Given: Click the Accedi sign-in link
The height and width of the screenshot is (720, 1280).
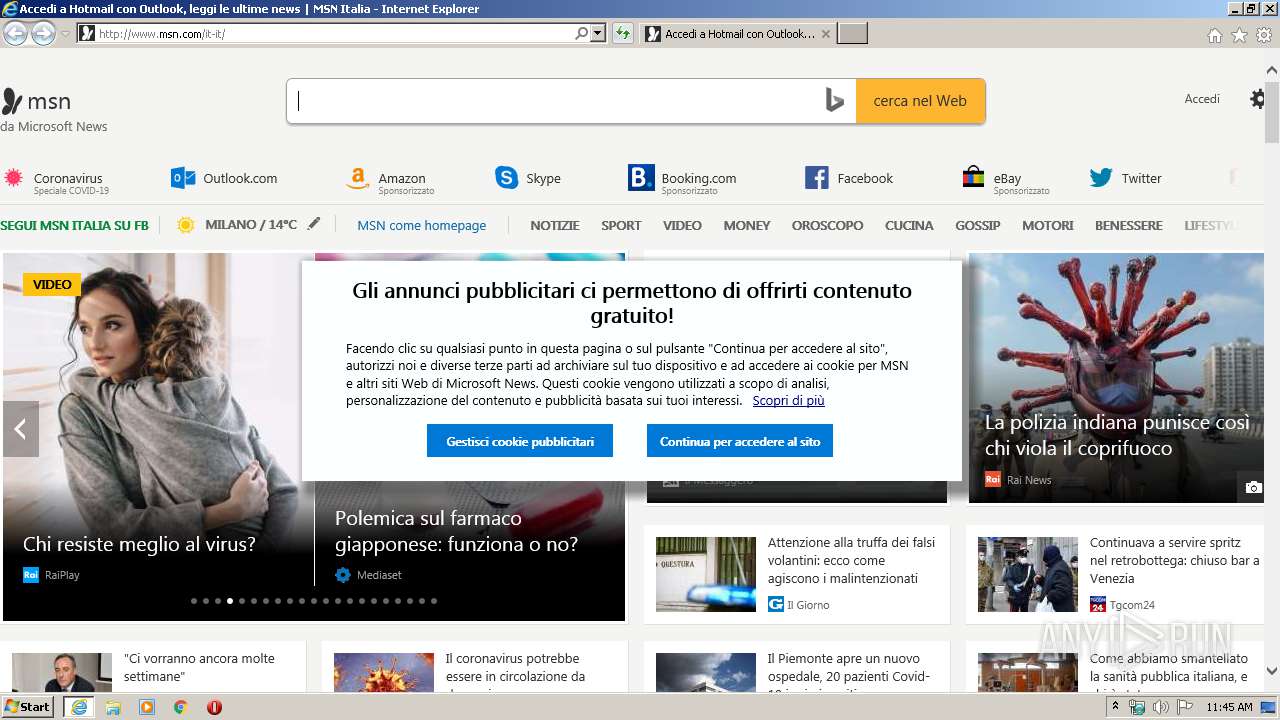Looking at the screenshot, I should tap(1202, 99).
